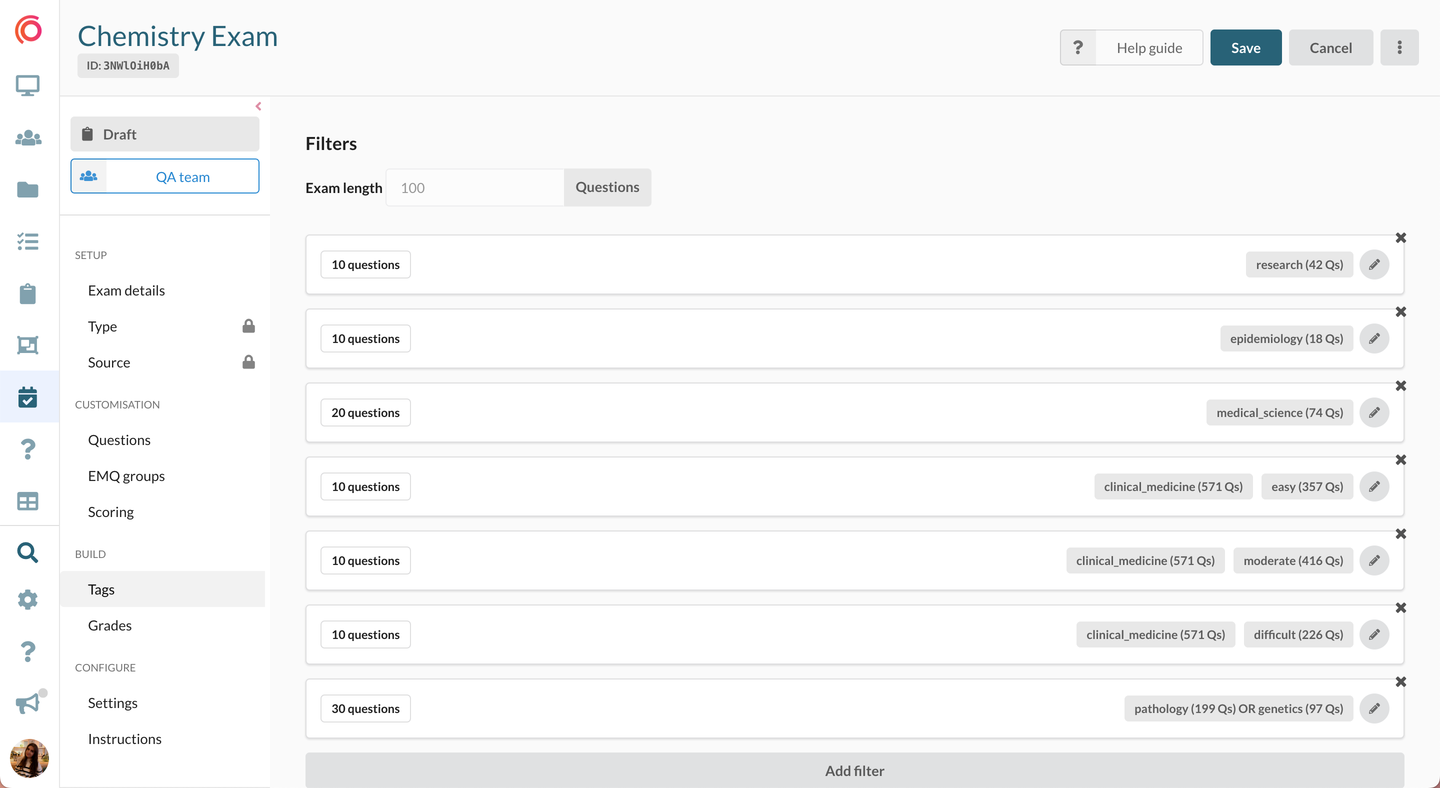Click the Save button
This screenshot has height=788, width=1440.
(x=1245, y=48)
